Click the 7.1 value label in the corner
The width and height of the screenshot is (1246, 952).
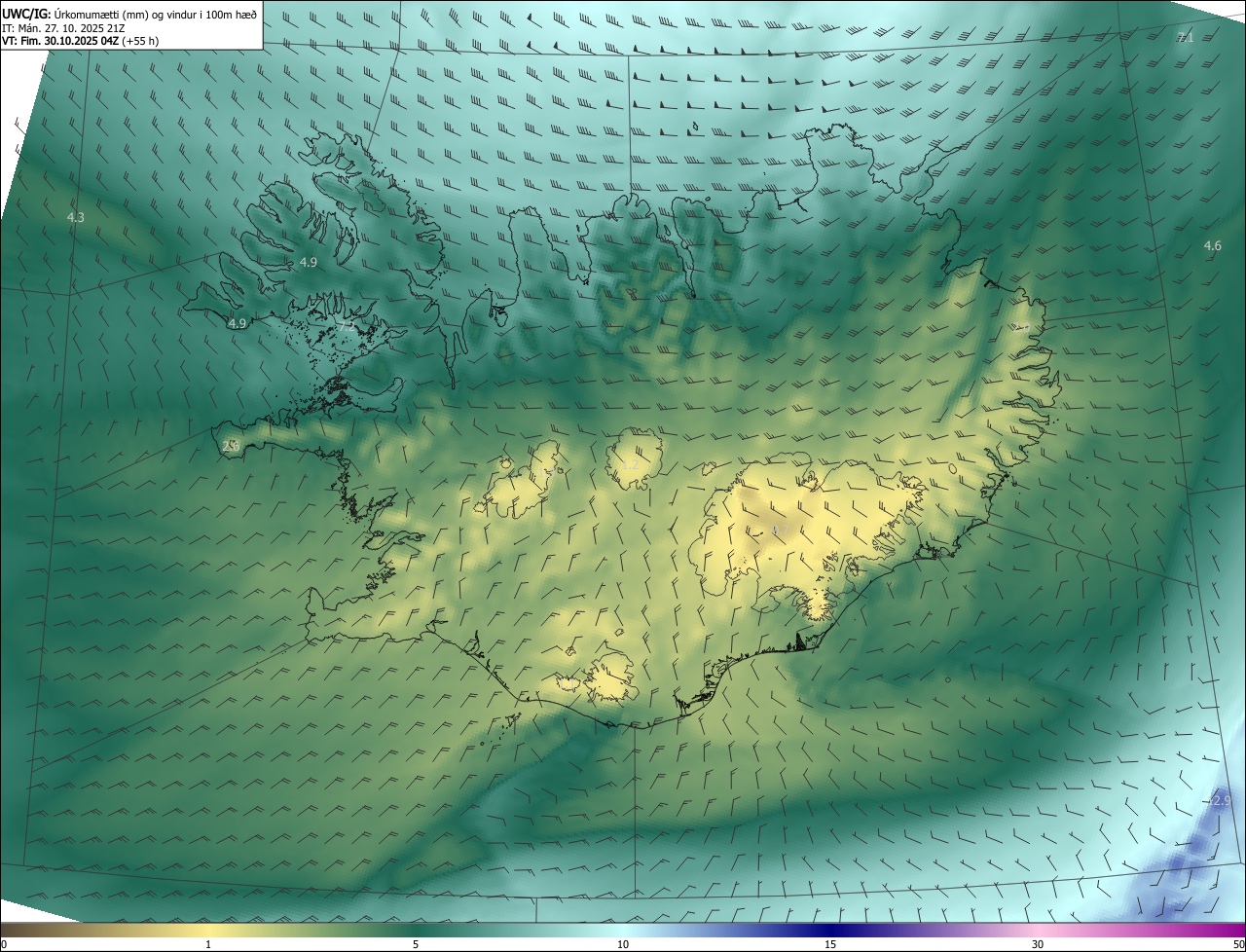pyautogui.click(x=1185, y=37)
